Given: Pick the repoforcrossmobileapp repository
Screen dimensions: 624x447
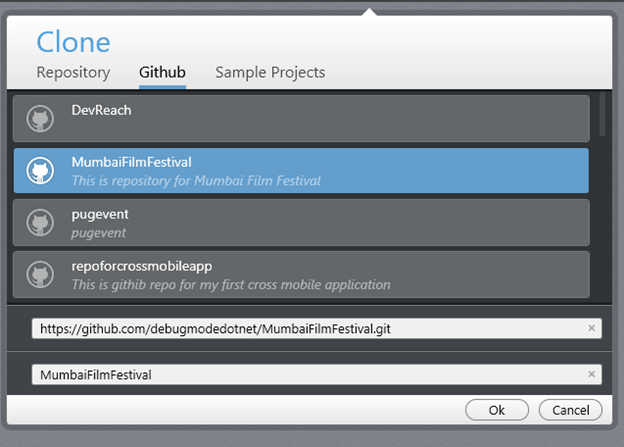Looking at the screenshot, I should pos(300,274).
